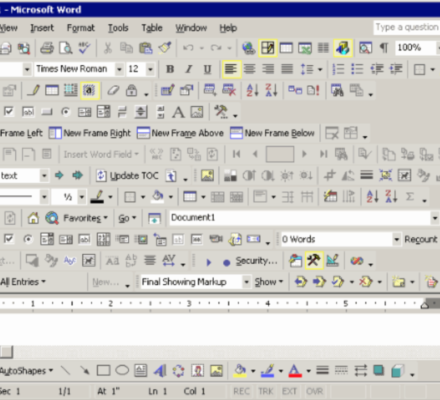This screenshot has height=400, width=440.
Task: Click the Bold formatting icon
Action: [170, 69]
